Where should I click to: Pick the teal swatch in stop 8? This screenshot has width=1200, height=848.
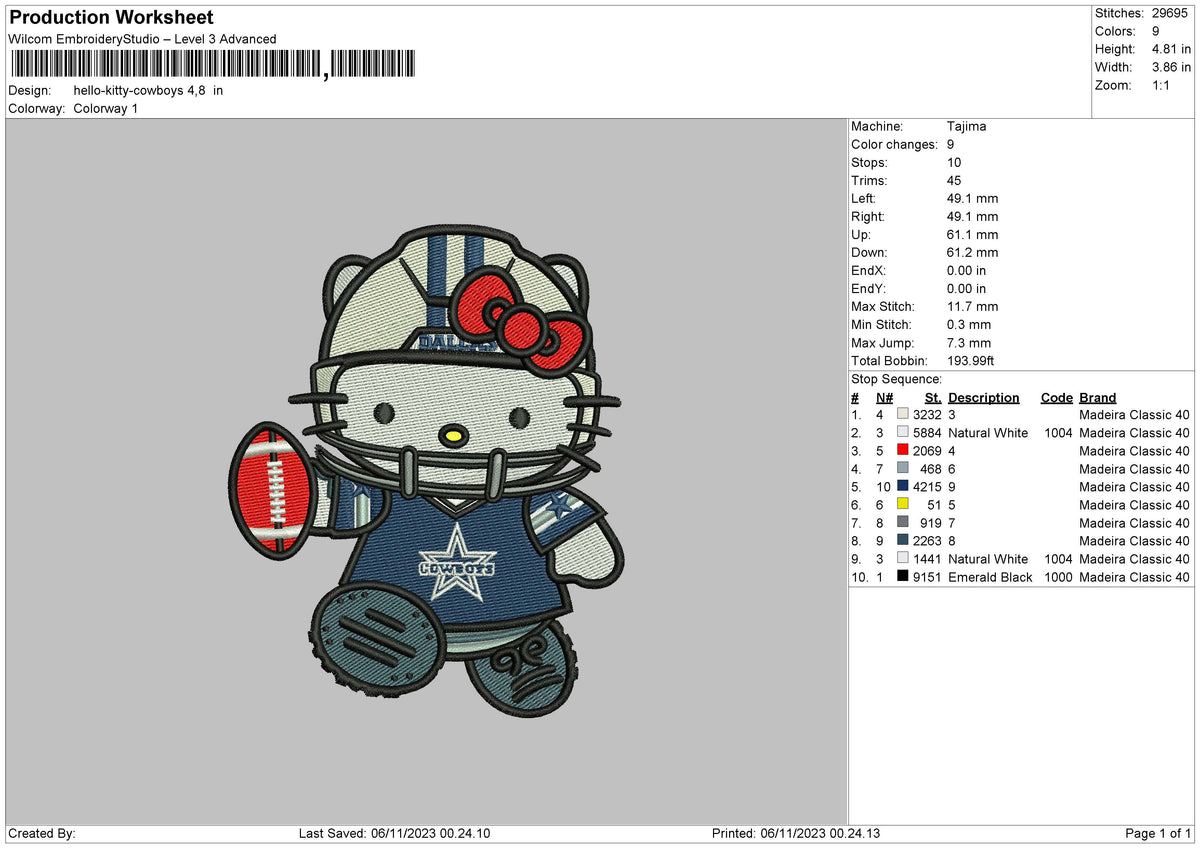point(903,540)
